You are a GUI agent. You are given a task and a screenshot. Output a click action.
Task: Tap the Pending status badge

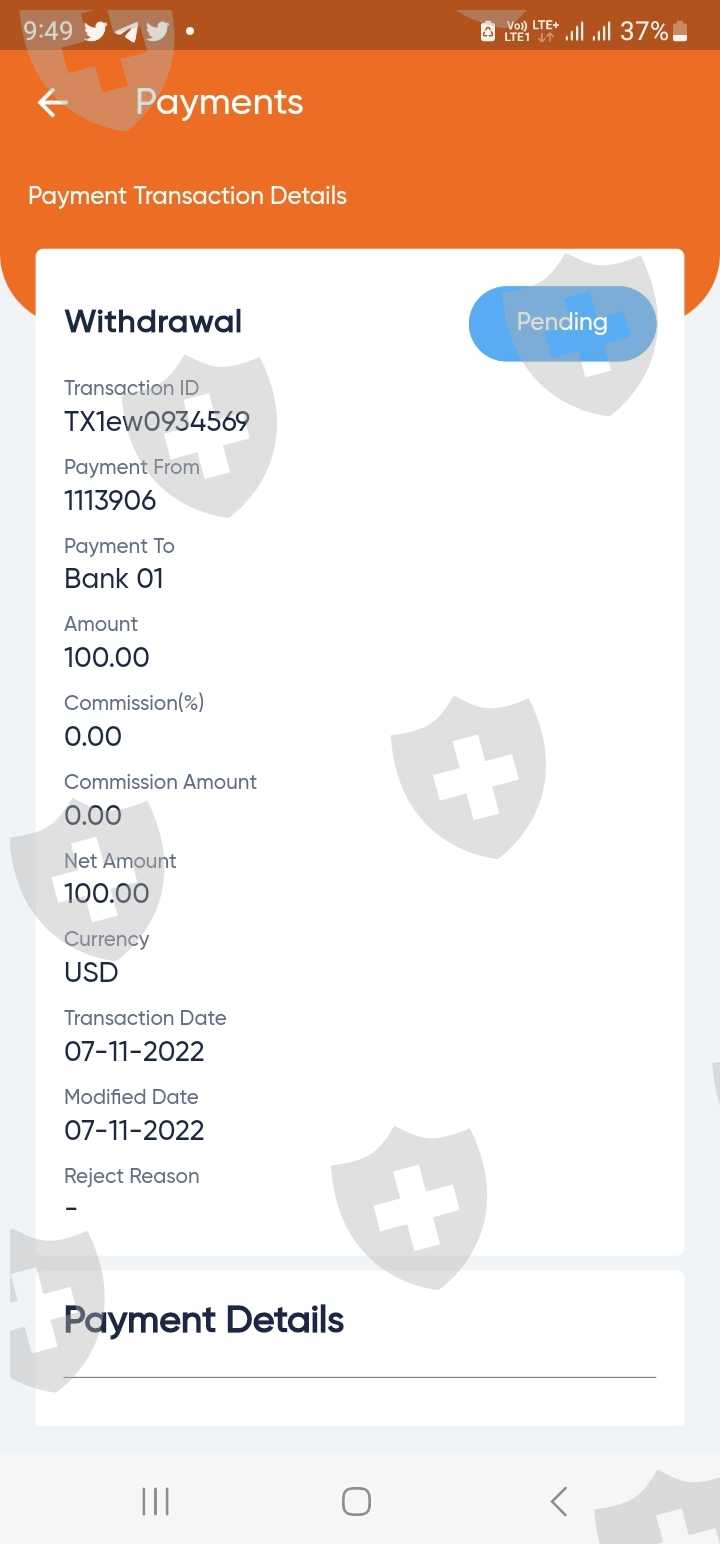coord(562,322)
